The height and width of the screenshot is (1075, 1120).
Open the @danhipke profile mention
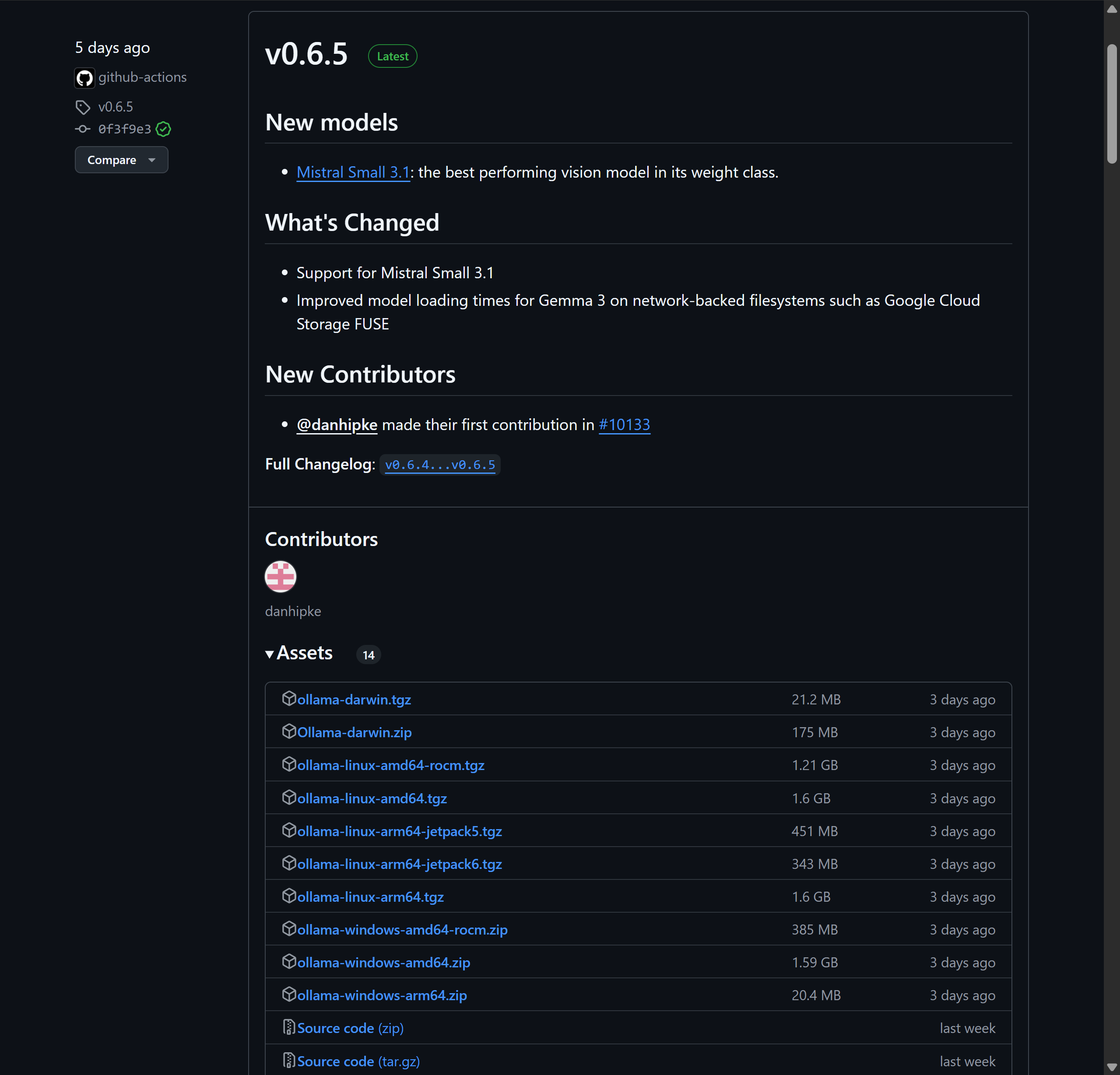click(337, 425)
